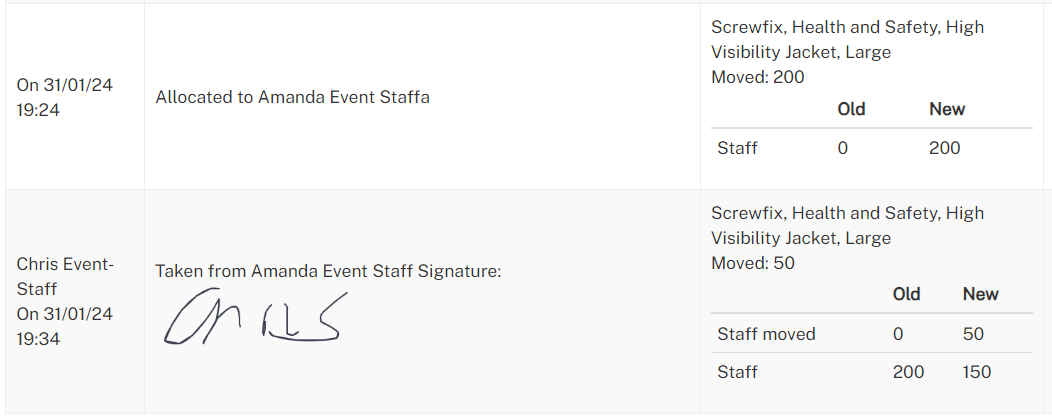Click the first 'Screwfix, Health and Safety' item description
This screenshot has height=416, width=1052.
[847, 40]
